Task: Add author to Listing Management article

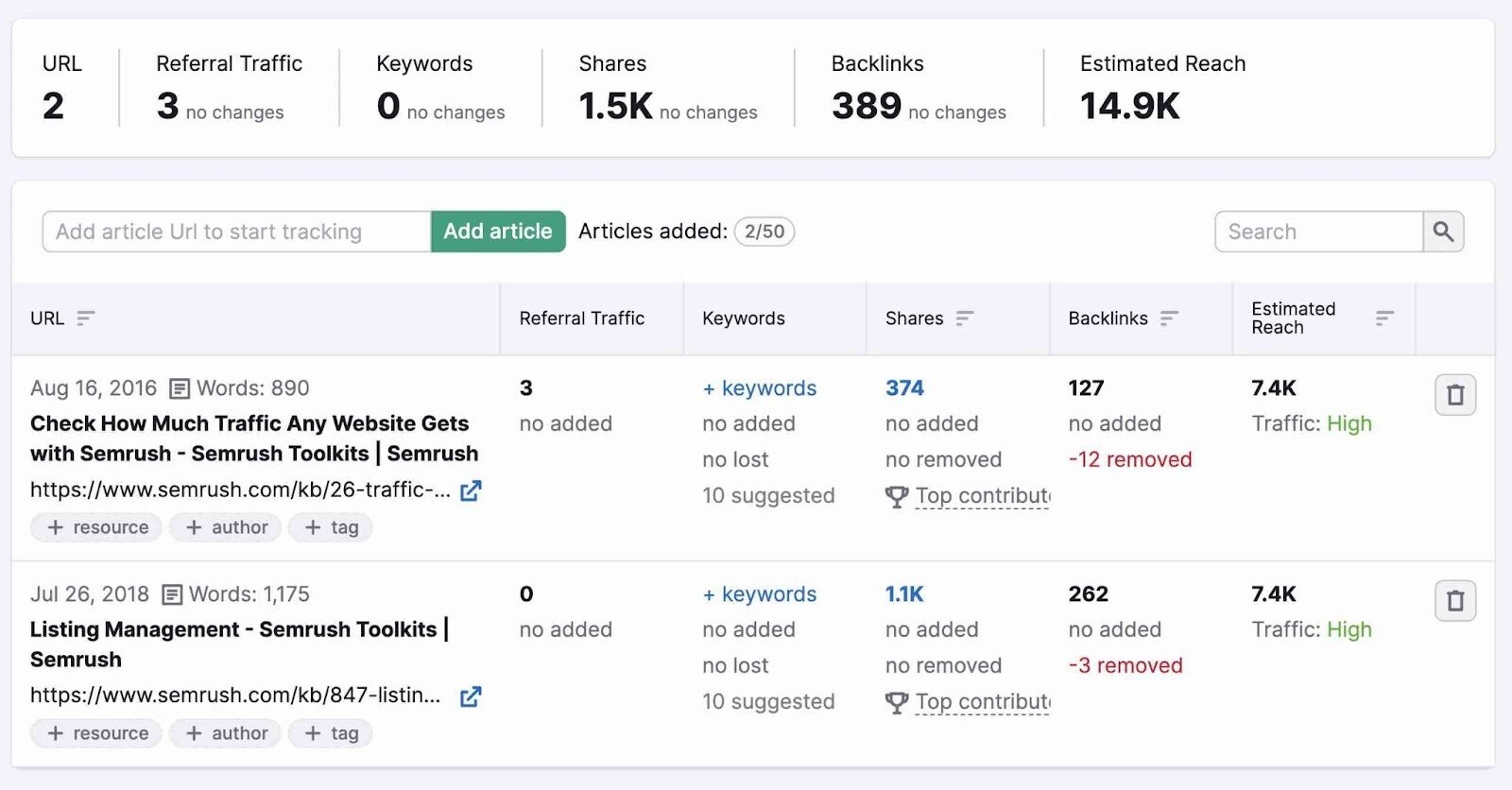Action: tap(225, 733)
